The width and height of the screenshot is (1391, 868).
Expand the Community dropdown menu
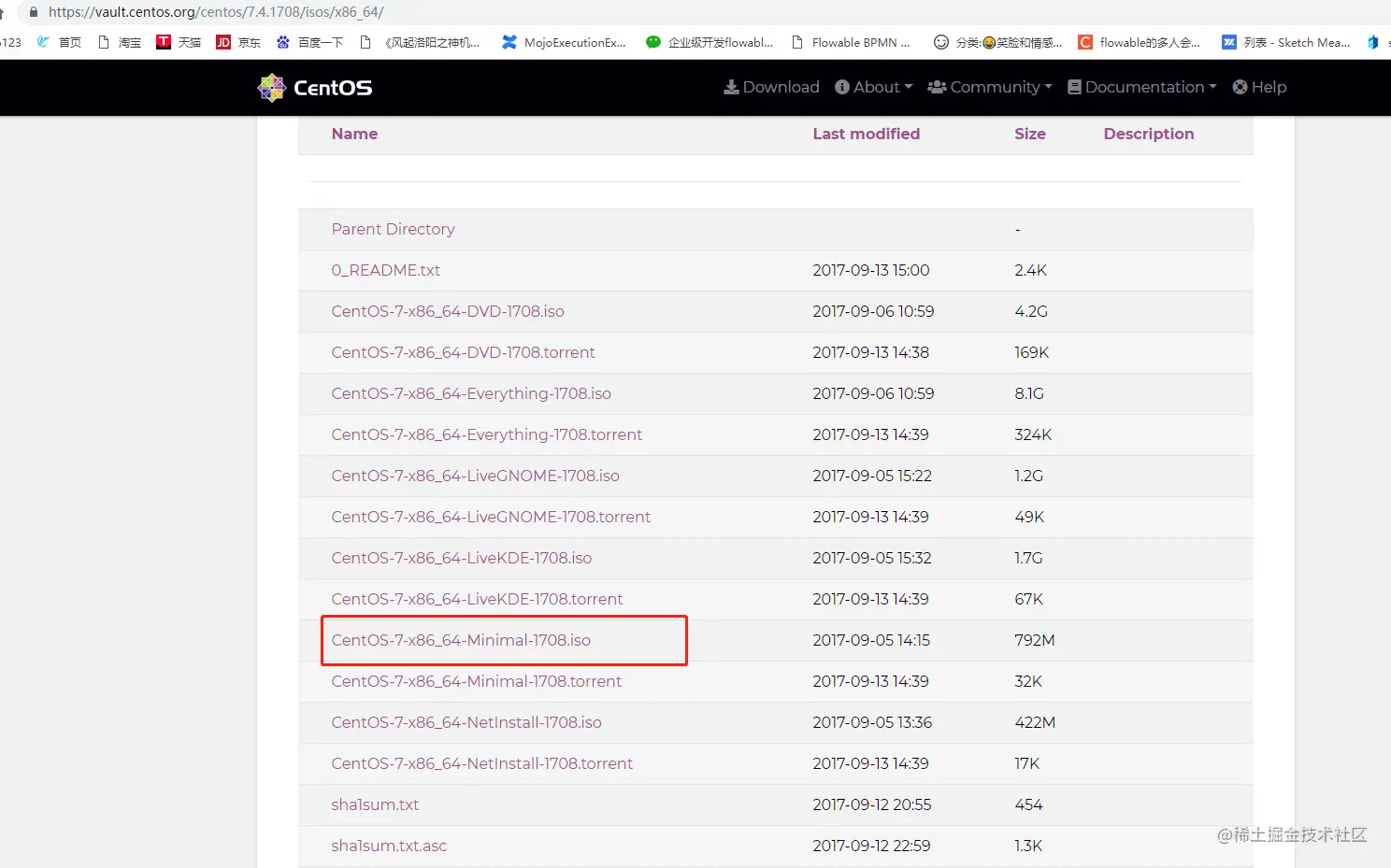click(x=990, y=87)
